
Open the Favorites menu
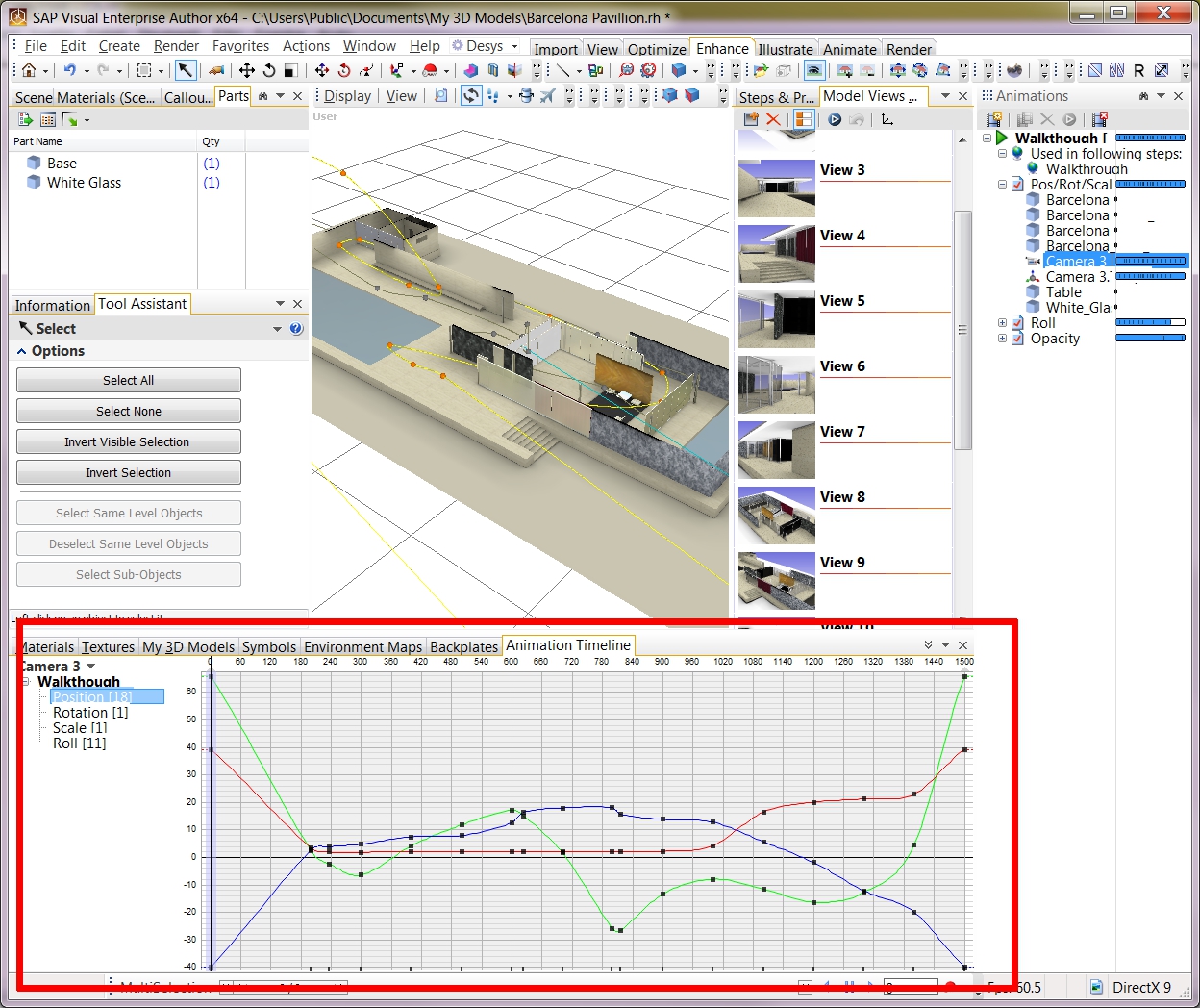pyautogui.click(x=240, y=46)
